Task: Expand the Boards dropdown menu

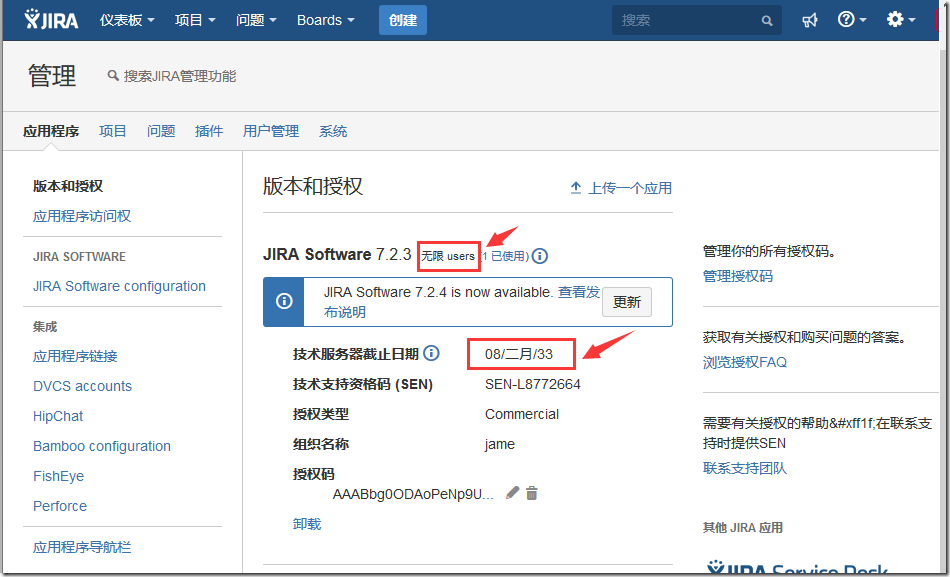Action: coord(325,20)
